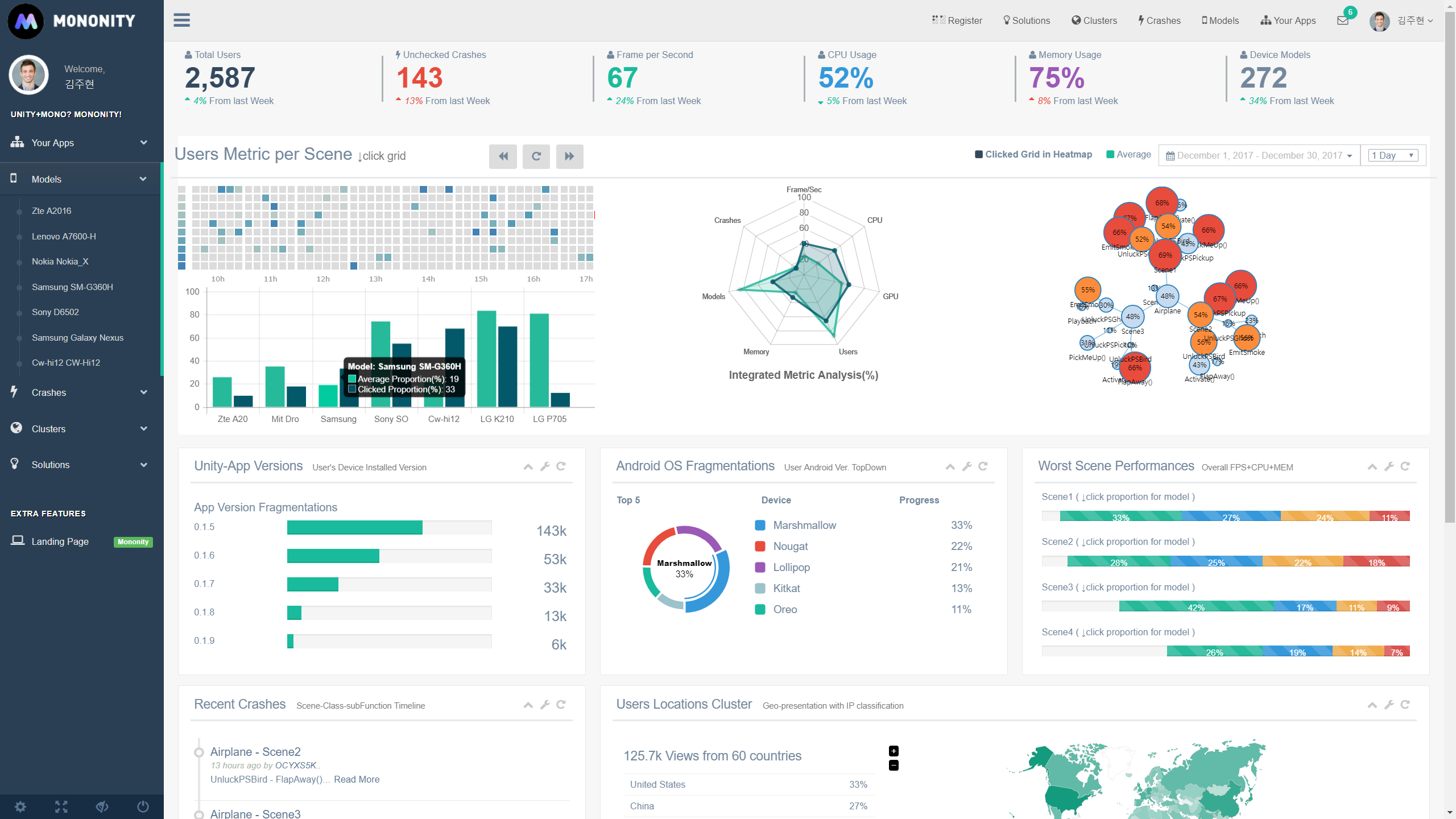Screen dimensions: 1456x819
Task: Toggle the Lollipop legend entry
Action: (783, 568)
